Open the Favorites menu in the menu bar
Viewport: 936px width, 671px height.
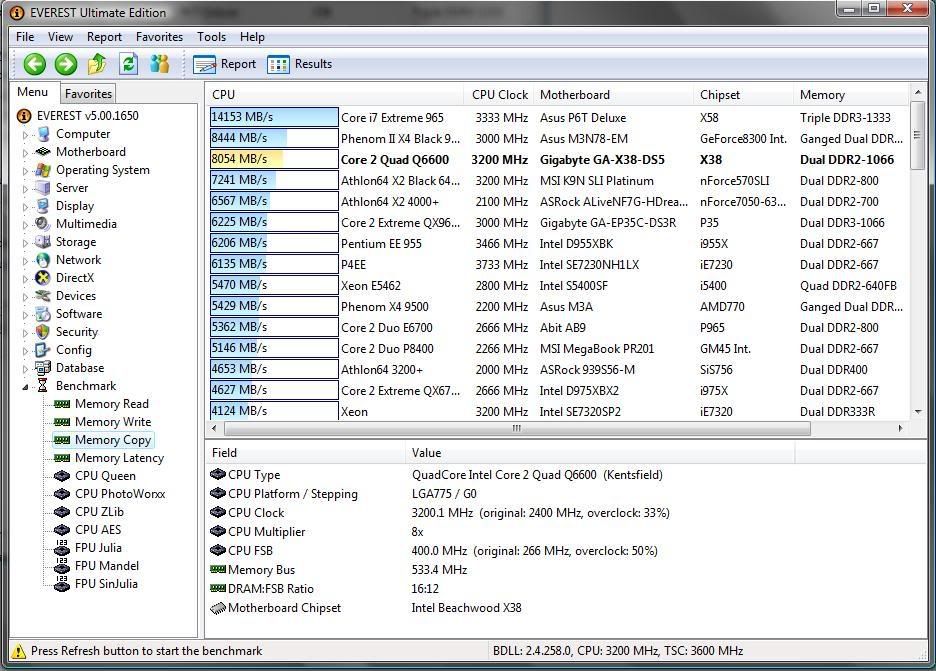159,37
